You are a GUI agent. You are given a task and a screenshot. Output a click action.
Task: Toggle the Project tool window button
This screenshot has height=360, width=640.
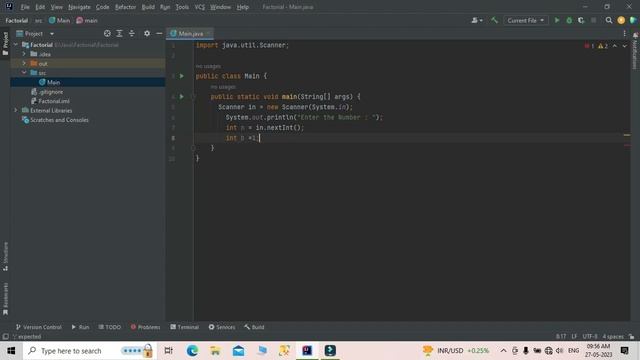5,44
